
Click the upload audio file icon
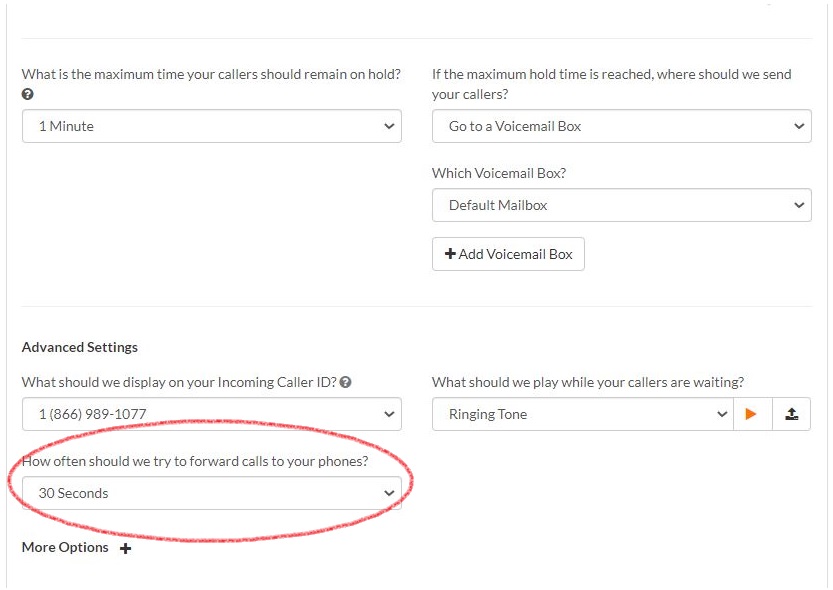pyautogui.click(x=791, y=414)
